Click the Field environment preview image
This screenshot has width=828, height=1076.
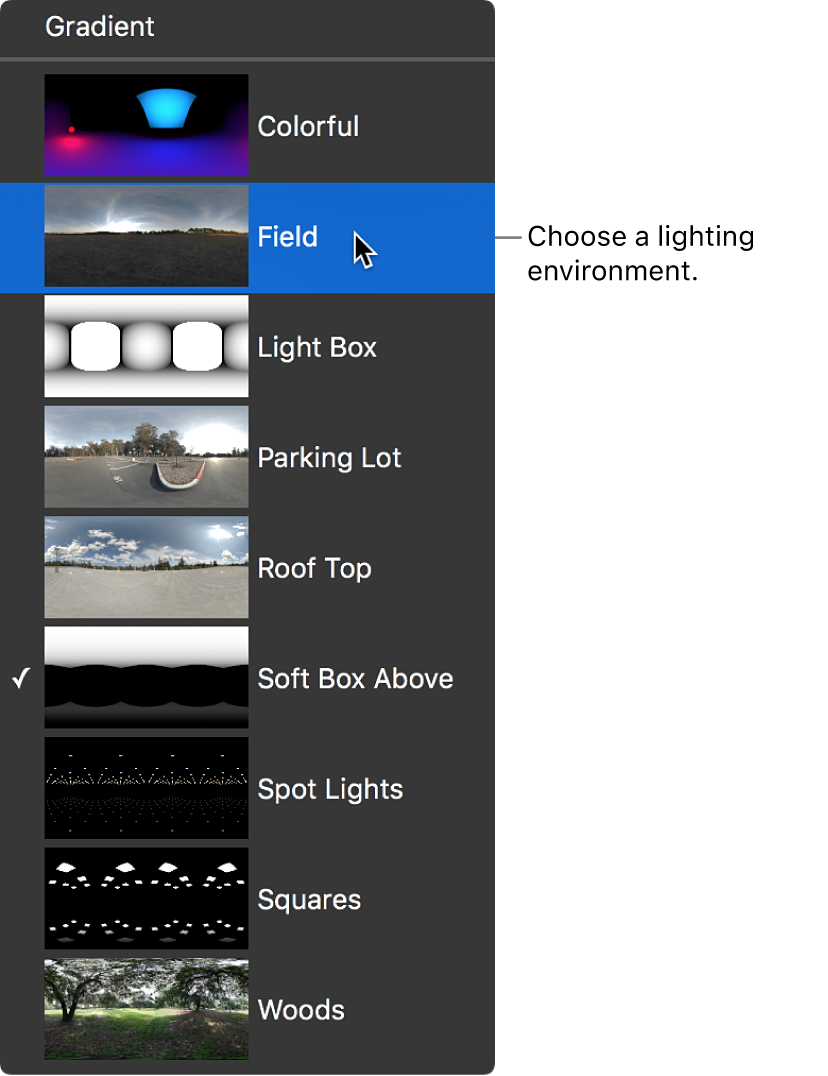coord(146,236)
